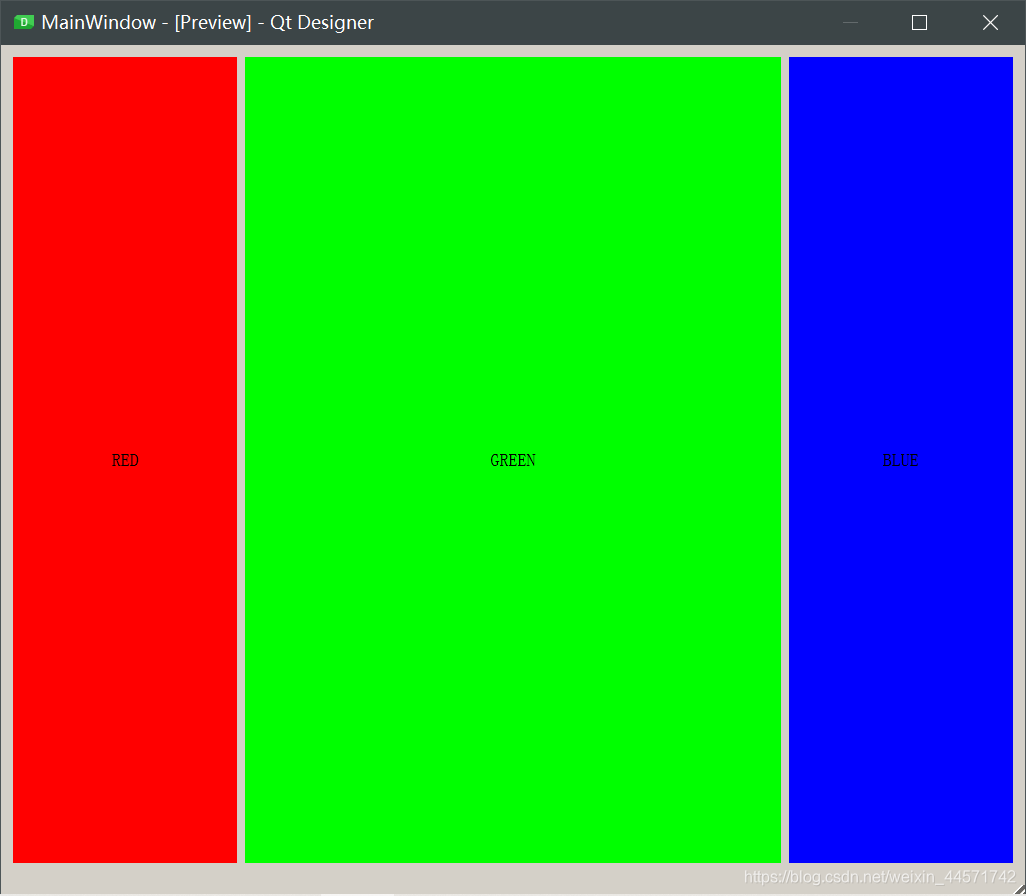1026x896 pixels.
Task: Click the Qt Designer icon in the title bar
Action: click(24, 22)
